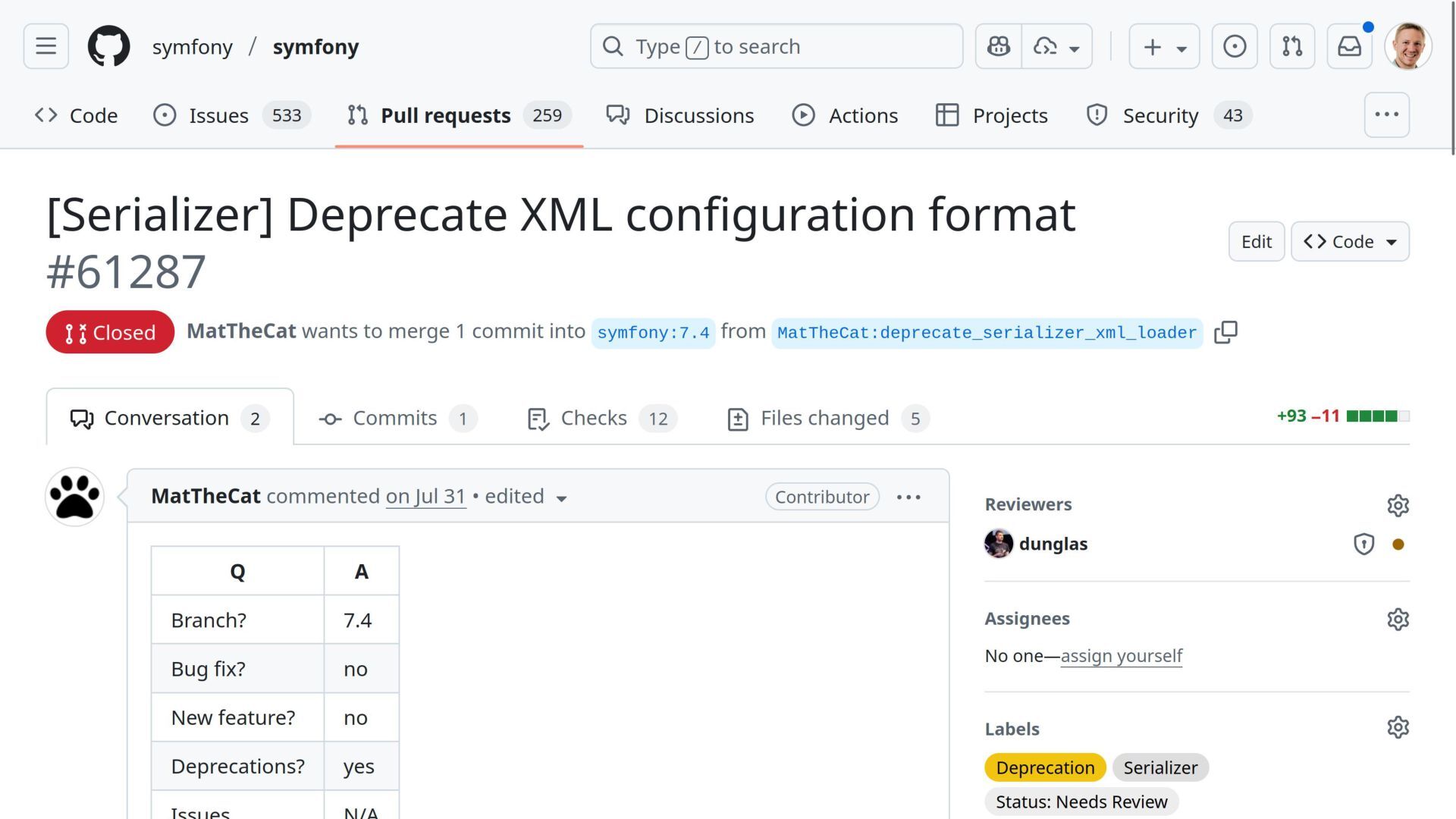Screen dimensions: 1456x819
Task: Click the GitHub Octocat logo
Action: click(x=108, y=46)
